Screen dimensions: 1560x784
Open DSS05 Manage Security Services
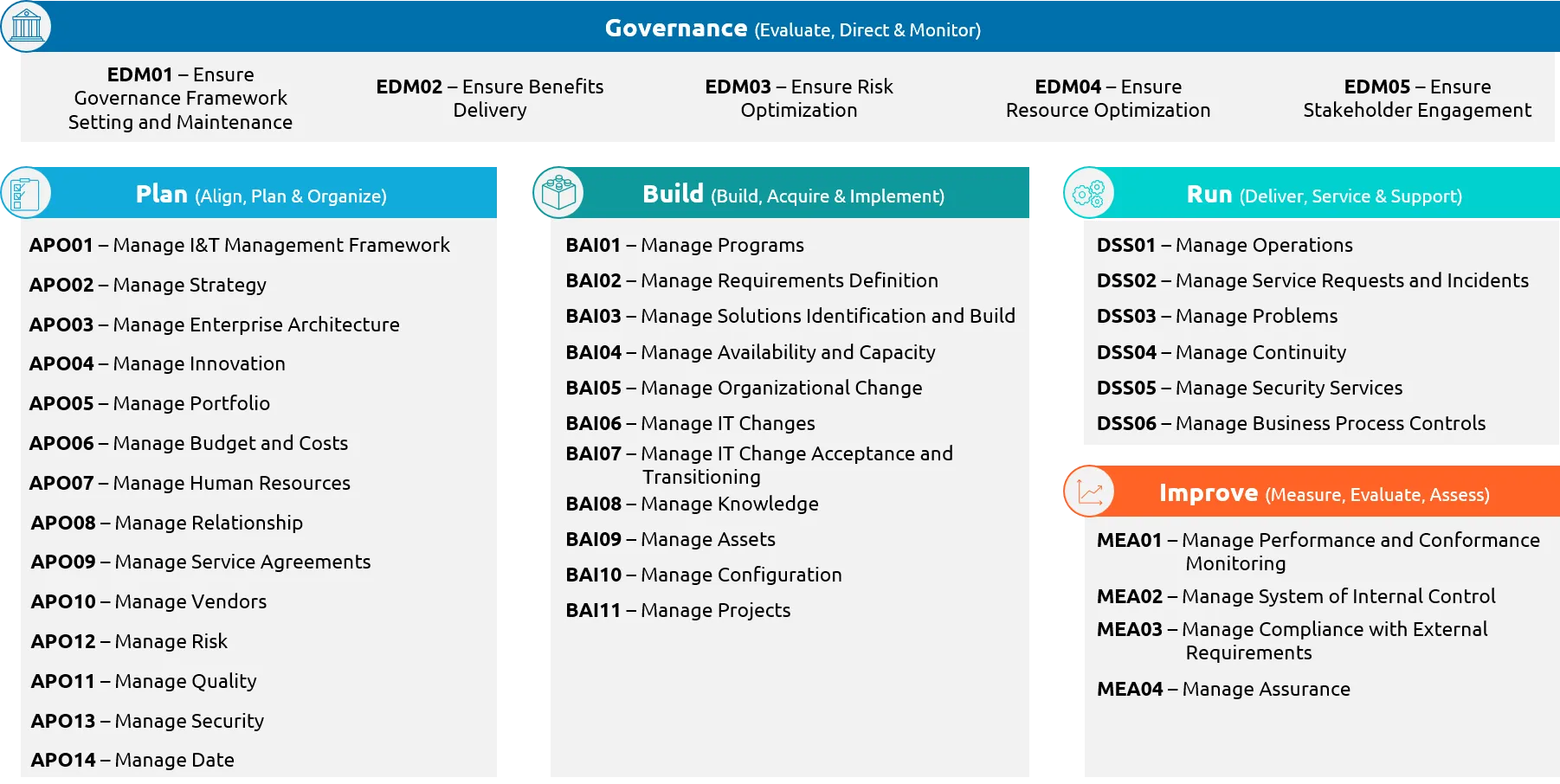1249,388
